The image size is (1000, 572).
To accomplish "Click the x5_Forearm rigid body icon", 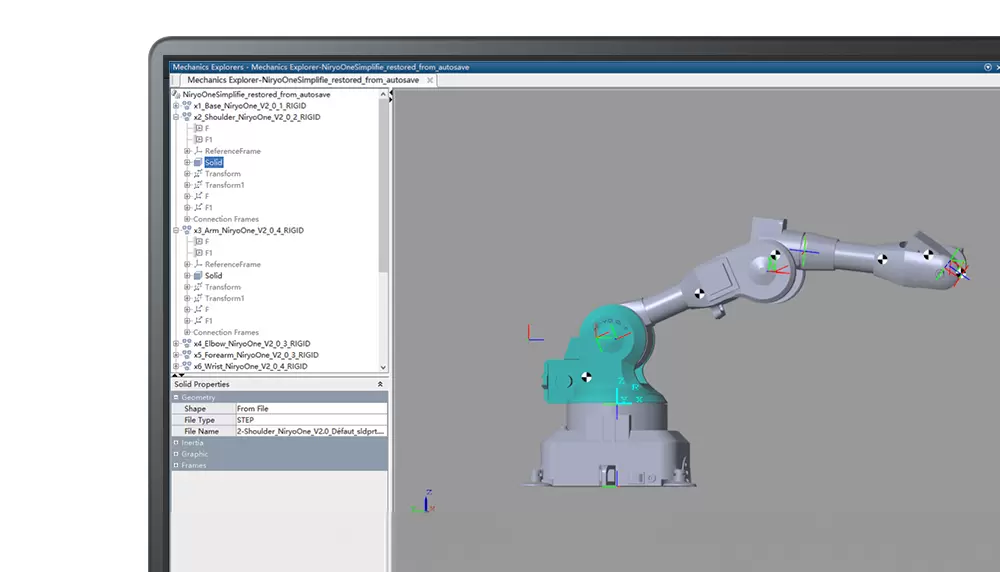I will coord(186,355).
